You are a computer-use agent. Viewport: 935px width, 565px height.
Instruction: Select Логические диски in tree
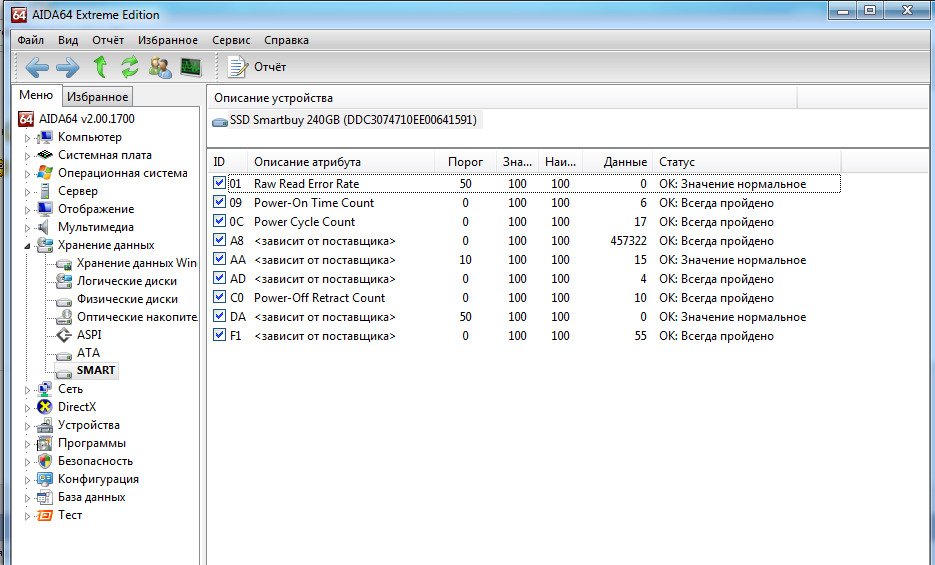(126, 281)
